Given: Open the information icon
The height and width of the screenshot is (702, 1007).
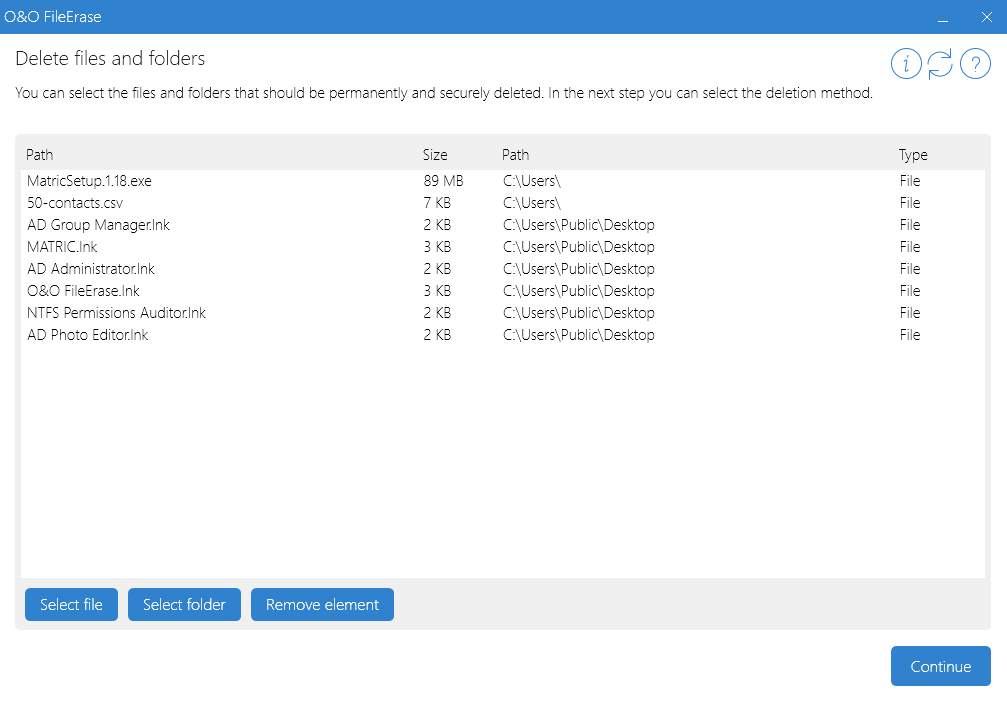Looking at the screenshot, I should click(906, 64).
